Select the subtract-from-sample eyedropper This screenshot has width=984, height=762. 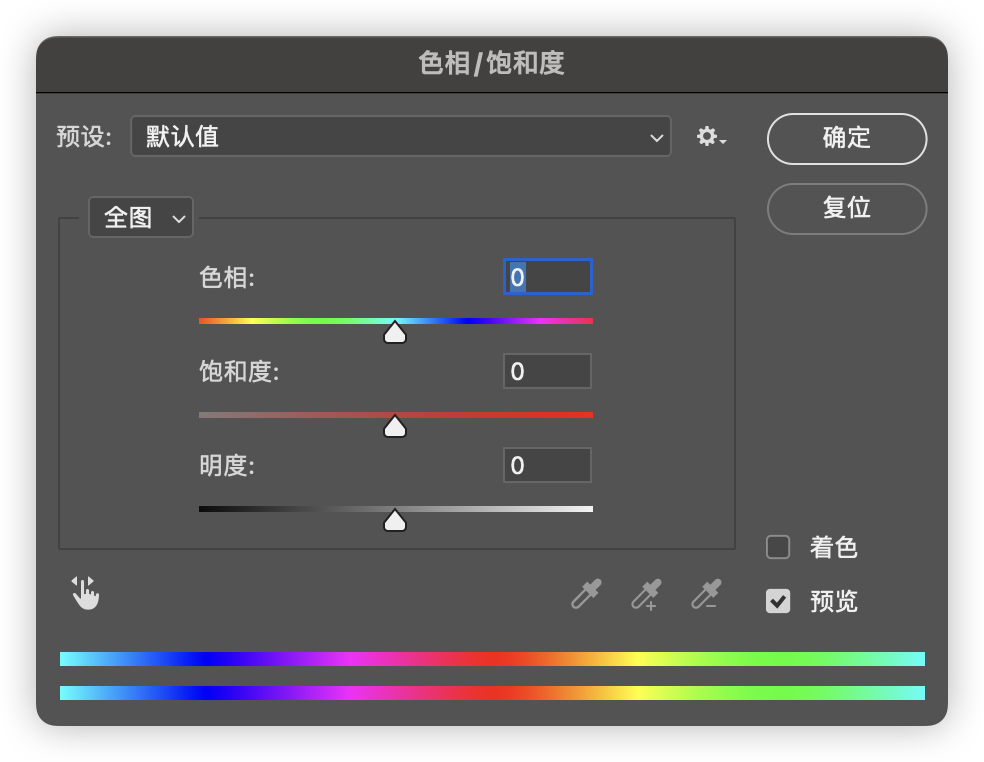click(706, 594)
